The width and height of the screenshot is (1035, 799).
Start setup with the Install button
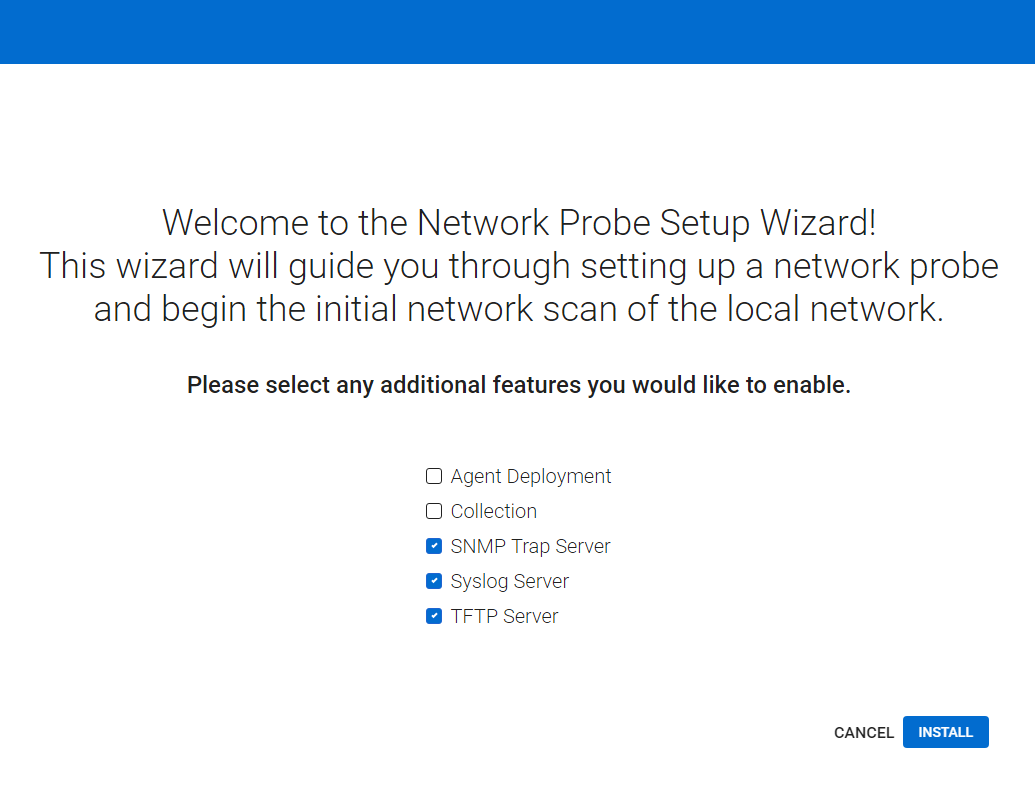pyautogui.click(x=945, y=732)
